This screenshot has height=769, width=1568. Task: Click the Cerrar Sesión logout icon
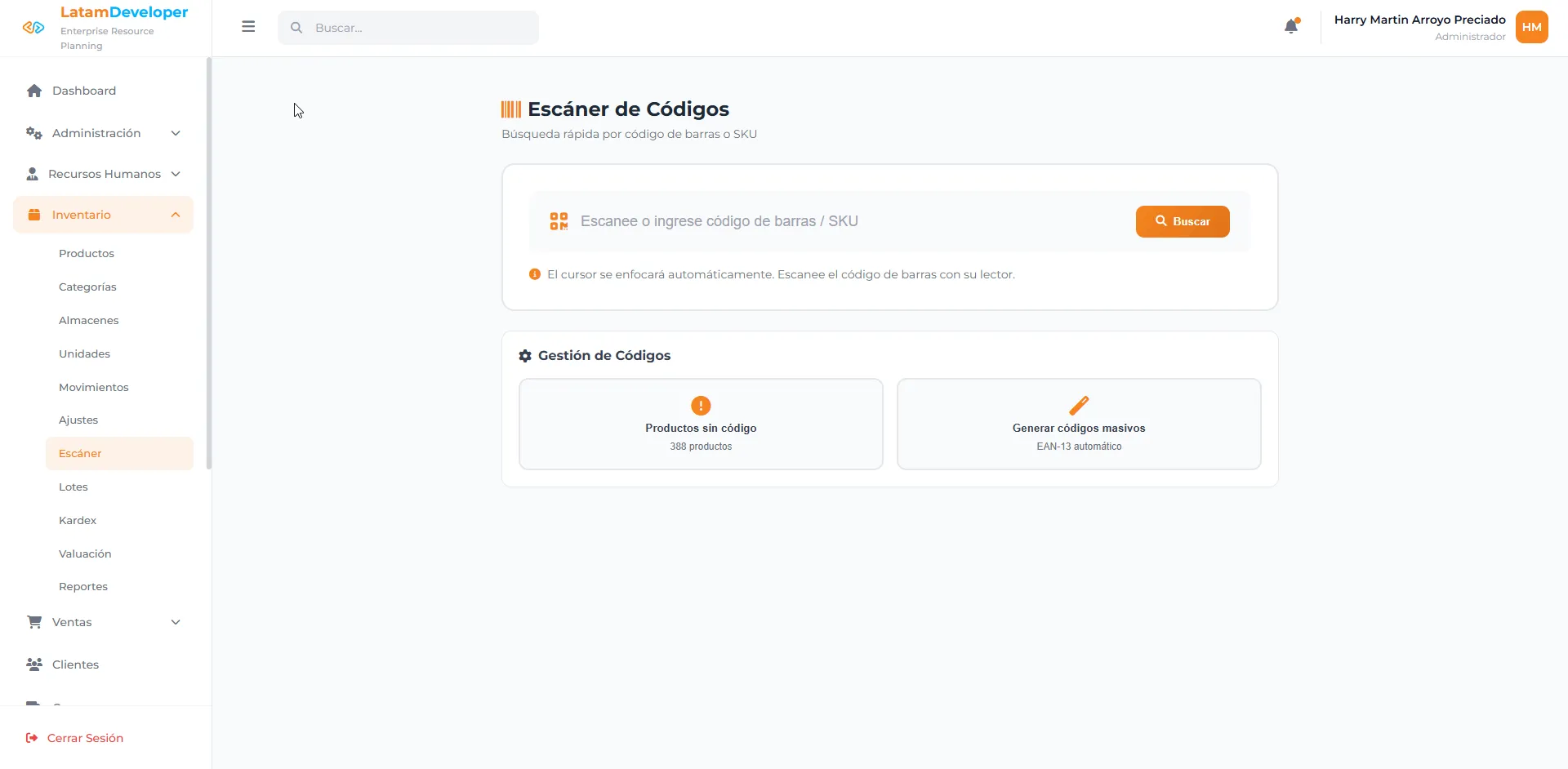[x=32, y=738]
